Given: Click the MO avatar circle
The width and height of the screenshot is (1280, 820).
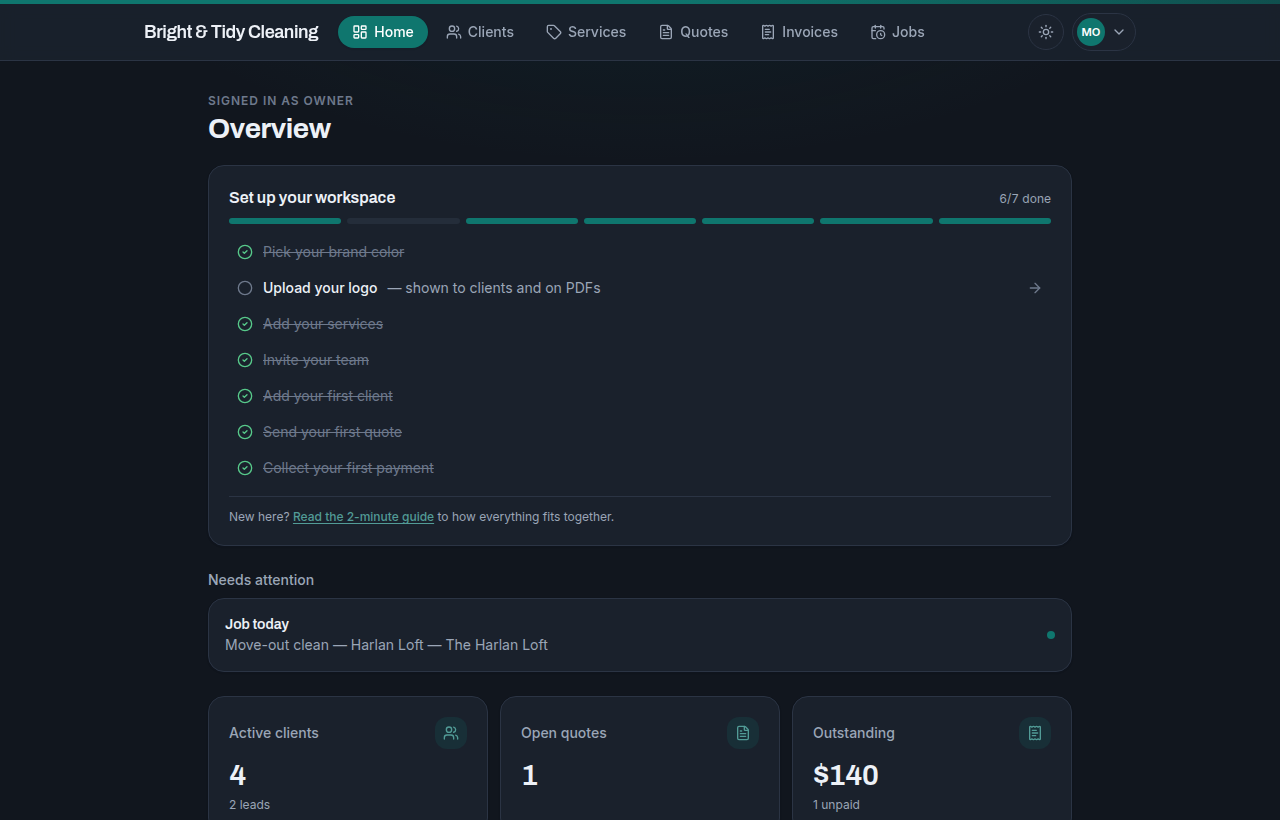Looking at the screenshot, I should pyautogui.click(x=1091, y=32).
